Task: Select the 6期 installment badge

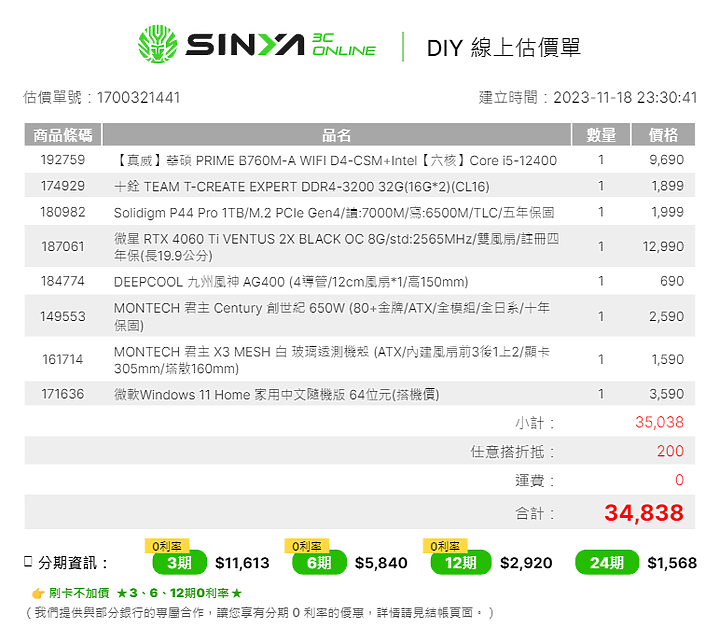Action: pos(319,562)
